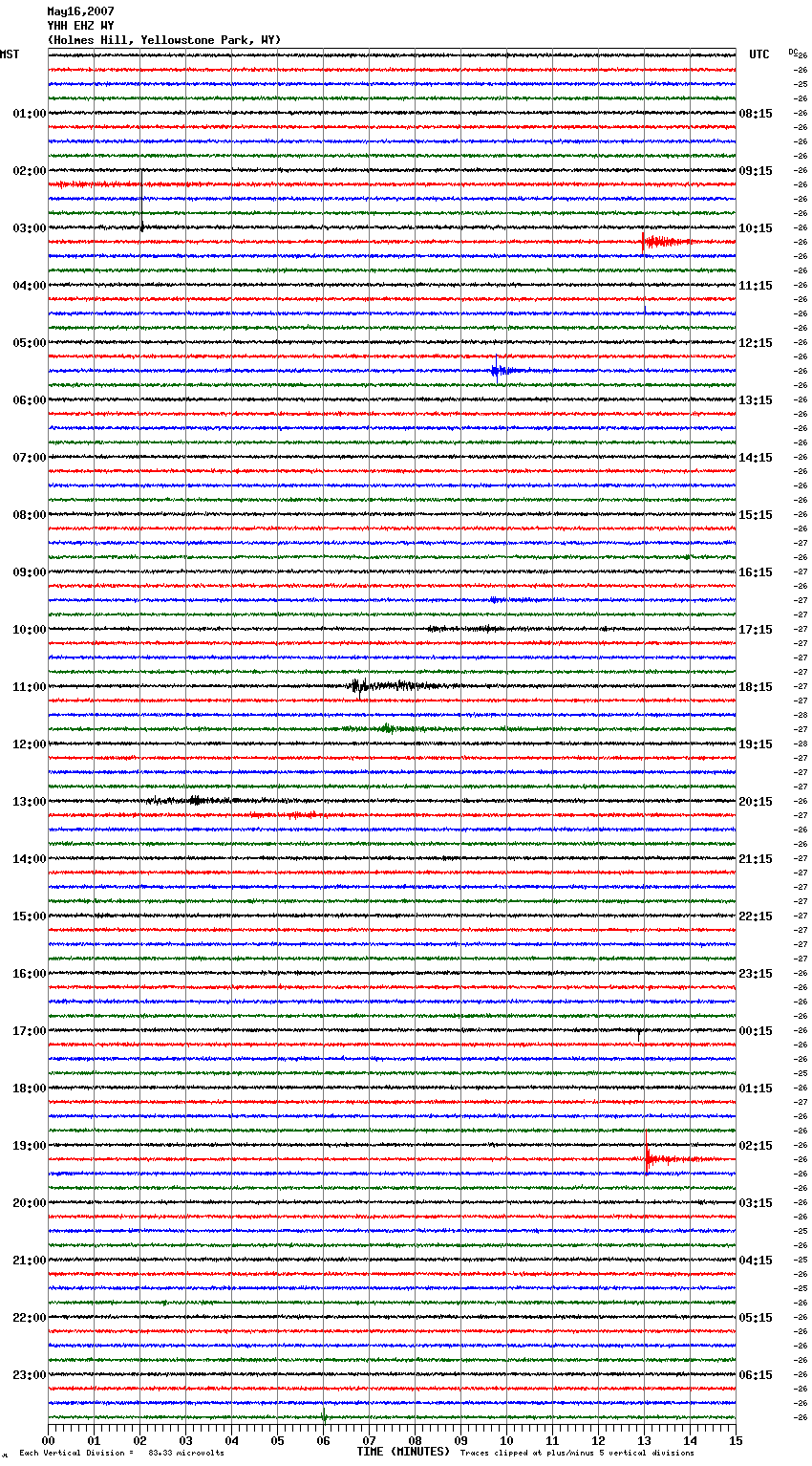Screen dimensions: 812x1466
Task: Select the 19:00 MST time label
Action: click(29, 1146)
